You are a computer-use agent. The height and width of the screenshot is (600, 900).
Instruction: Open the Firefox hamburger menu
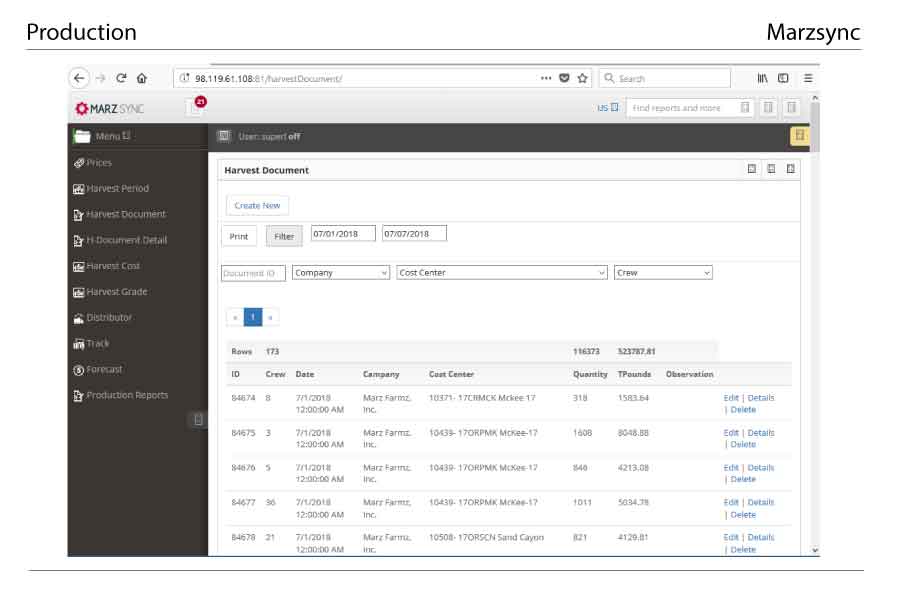(x=808, y=78)
